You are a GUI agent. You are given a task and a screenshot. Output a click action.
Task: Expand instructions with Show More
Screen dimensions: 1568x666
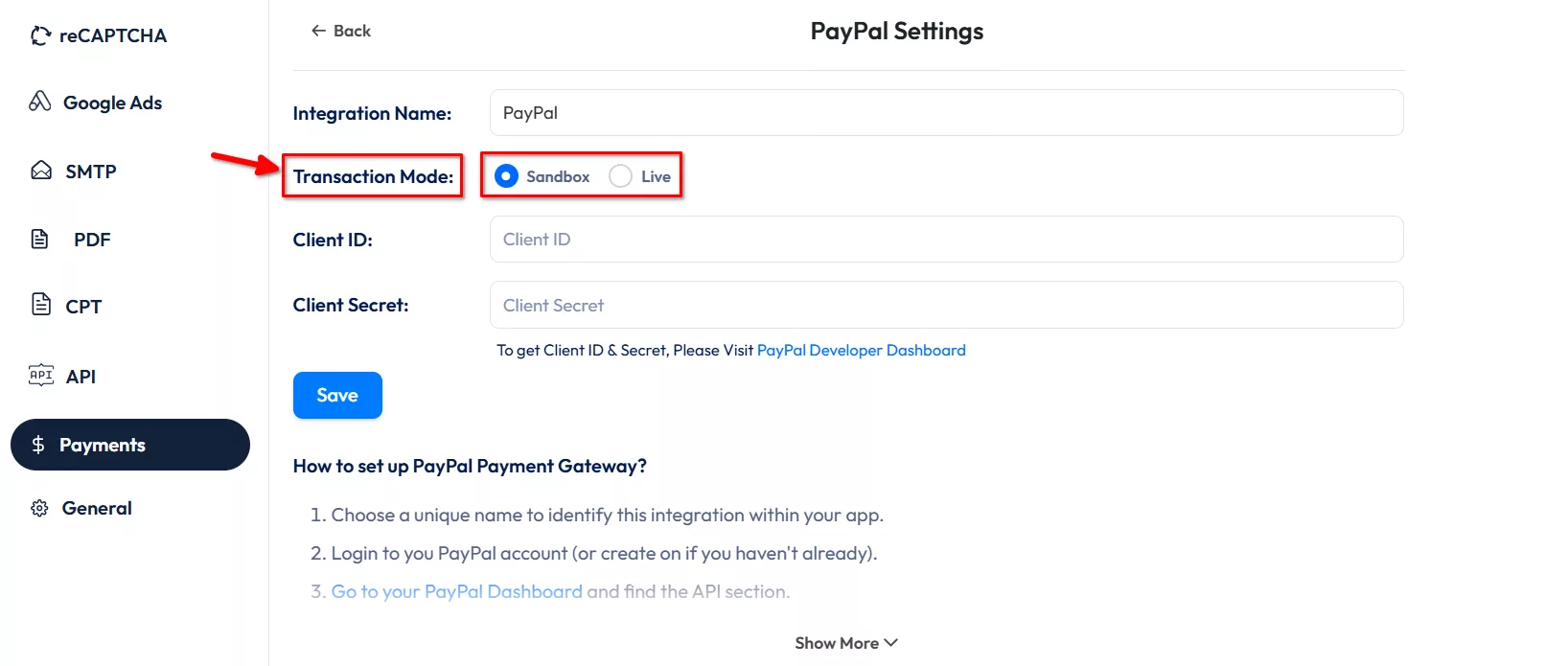pos(837,643)
